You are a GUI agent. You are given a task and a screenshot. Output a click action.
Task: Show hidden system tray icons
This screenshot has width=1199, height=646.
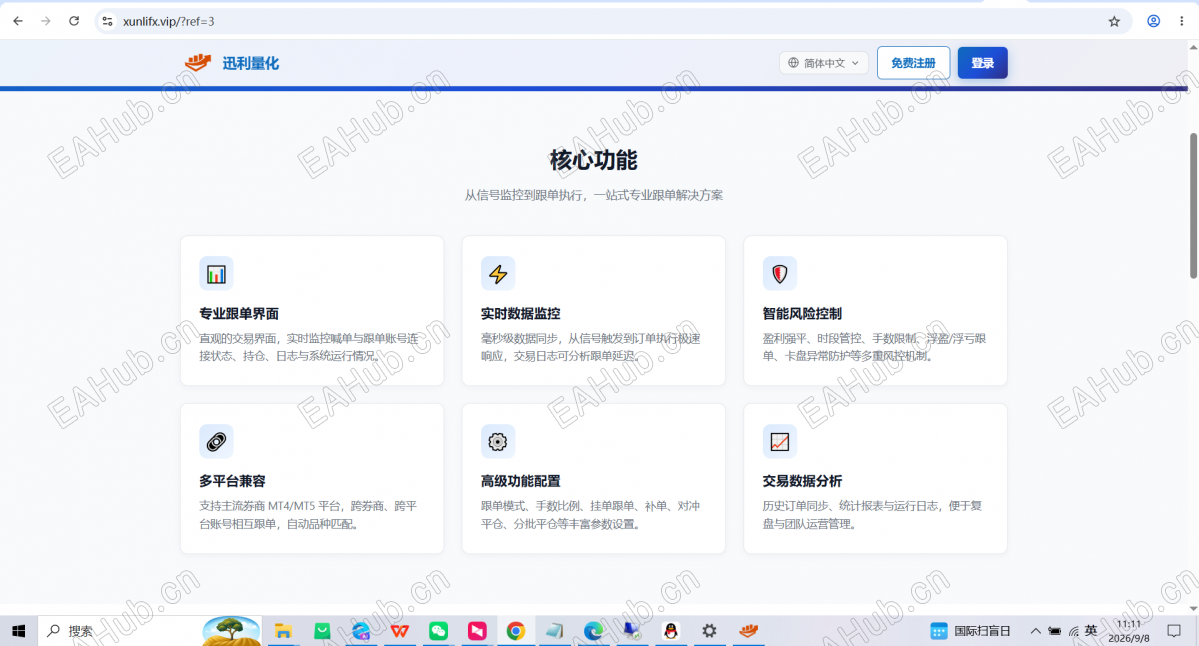pos(1035,631)
